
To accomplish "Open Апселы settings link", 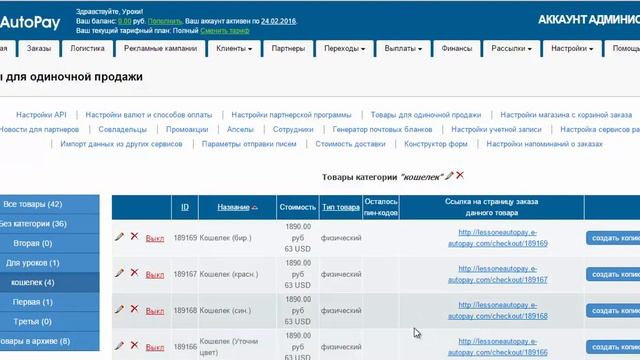I will (x=240, y=129).
